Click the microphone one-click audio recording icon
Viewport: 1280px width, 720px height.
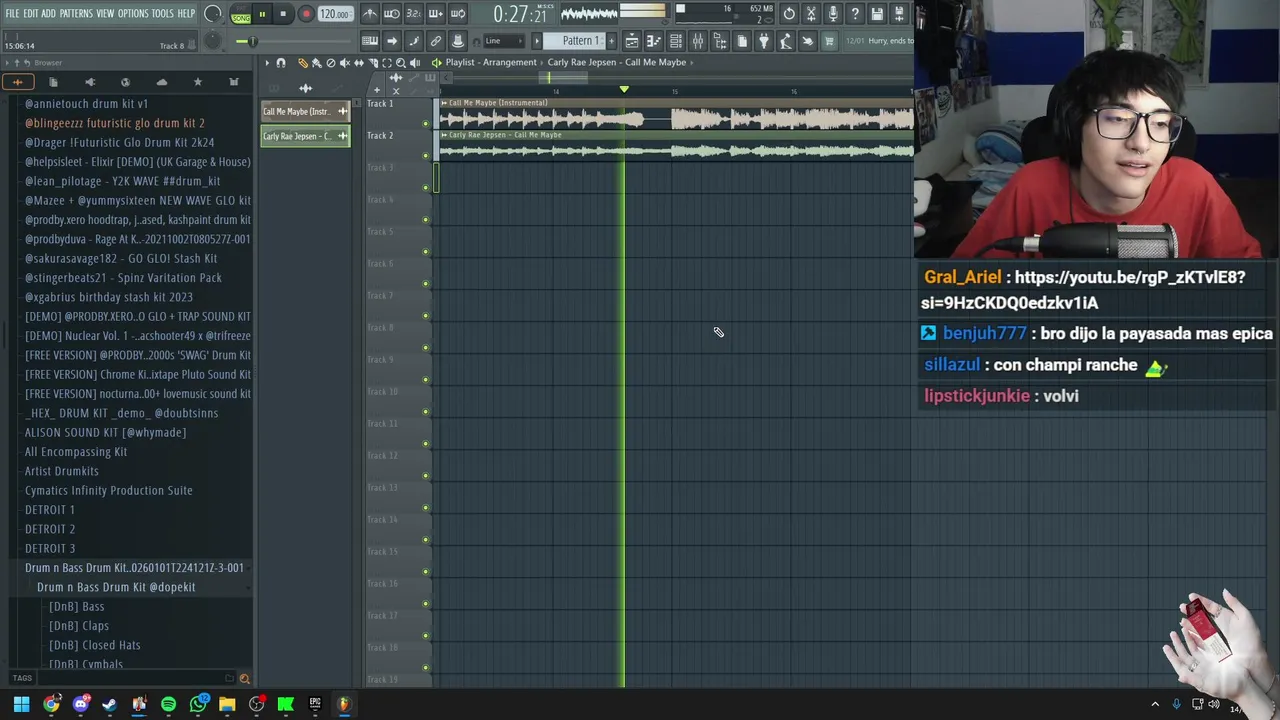pyautogui.click(x=833, y=14)
